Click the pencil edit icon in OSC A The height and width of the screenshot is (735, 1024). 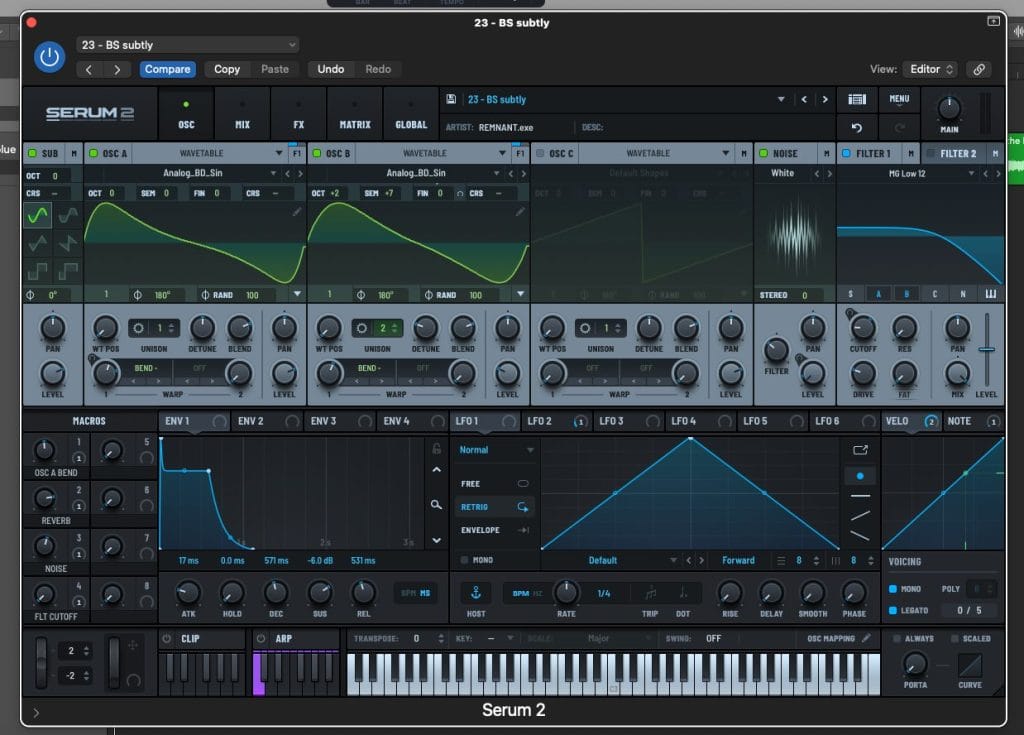(297, 211)
